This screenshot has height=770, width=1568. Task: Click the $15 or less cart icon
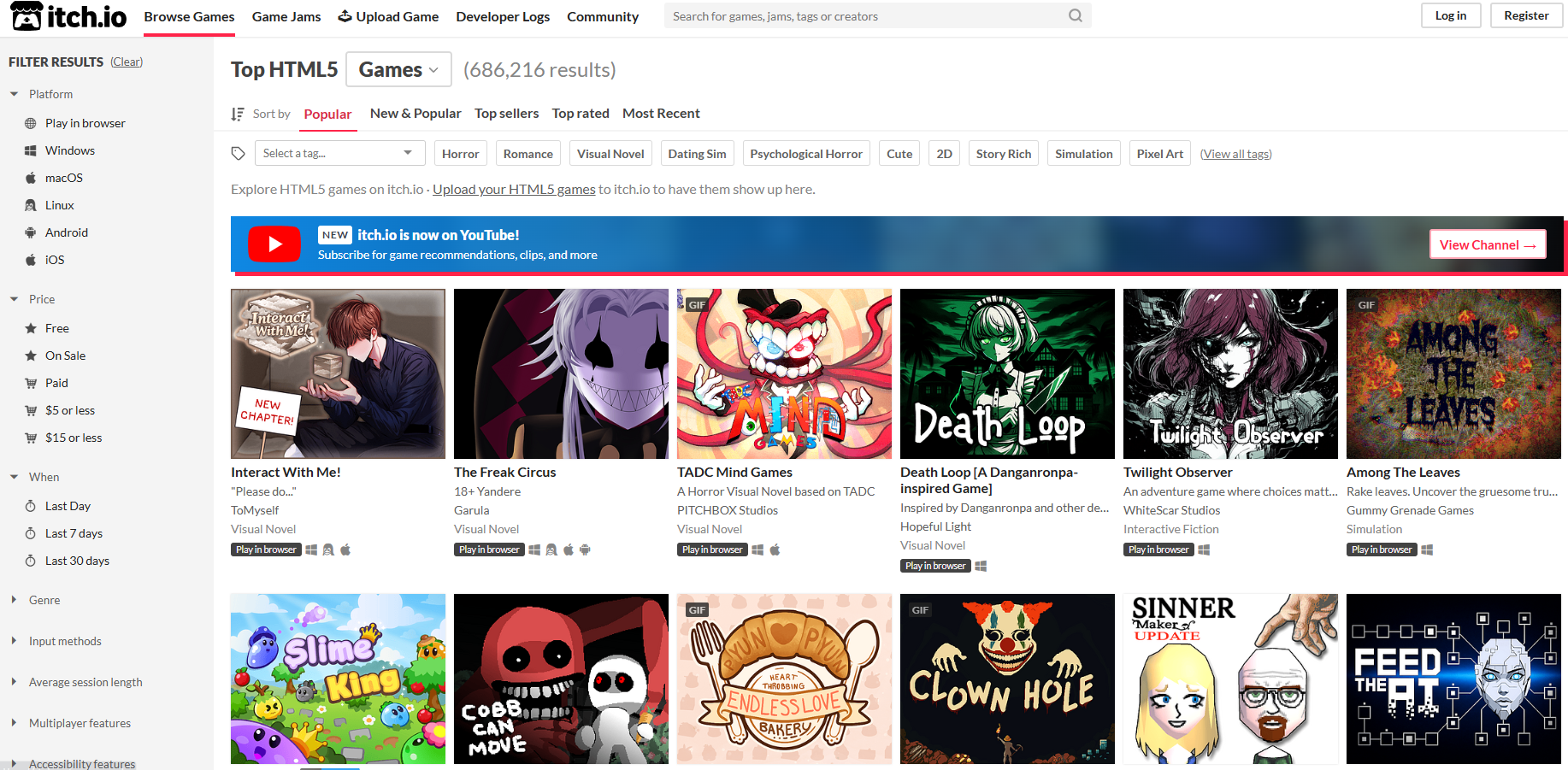coord(31,438)
